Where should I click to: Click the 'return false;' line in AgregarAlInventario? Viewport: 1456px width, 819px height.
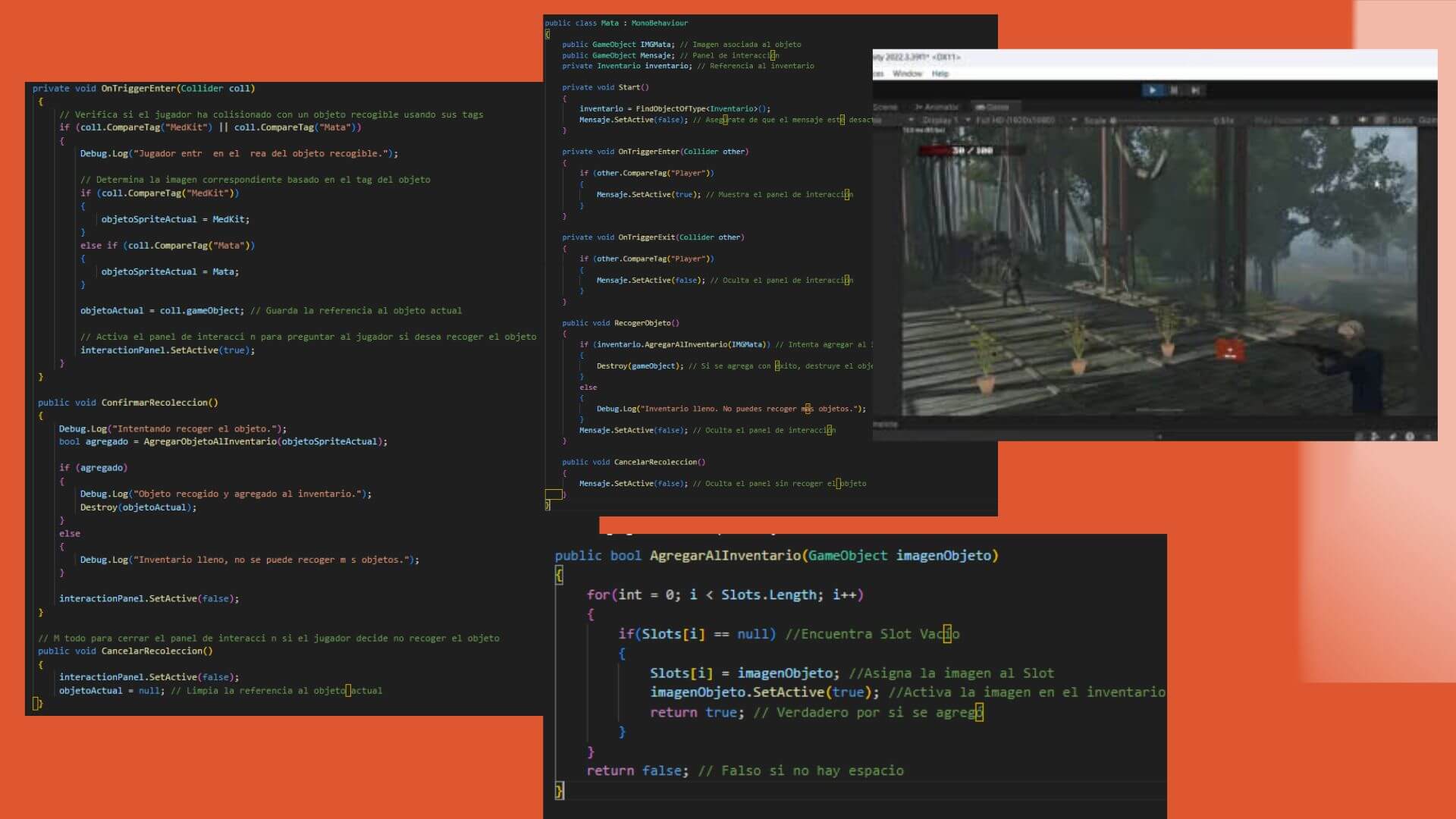pos(637,770)
